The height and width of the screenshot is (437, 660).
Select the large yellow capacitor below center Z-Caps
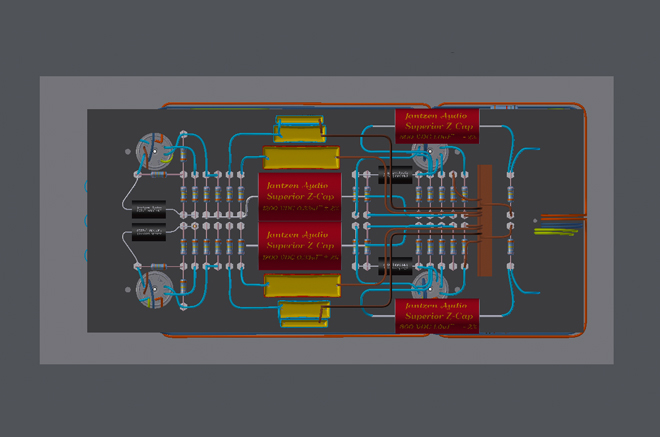302,285
